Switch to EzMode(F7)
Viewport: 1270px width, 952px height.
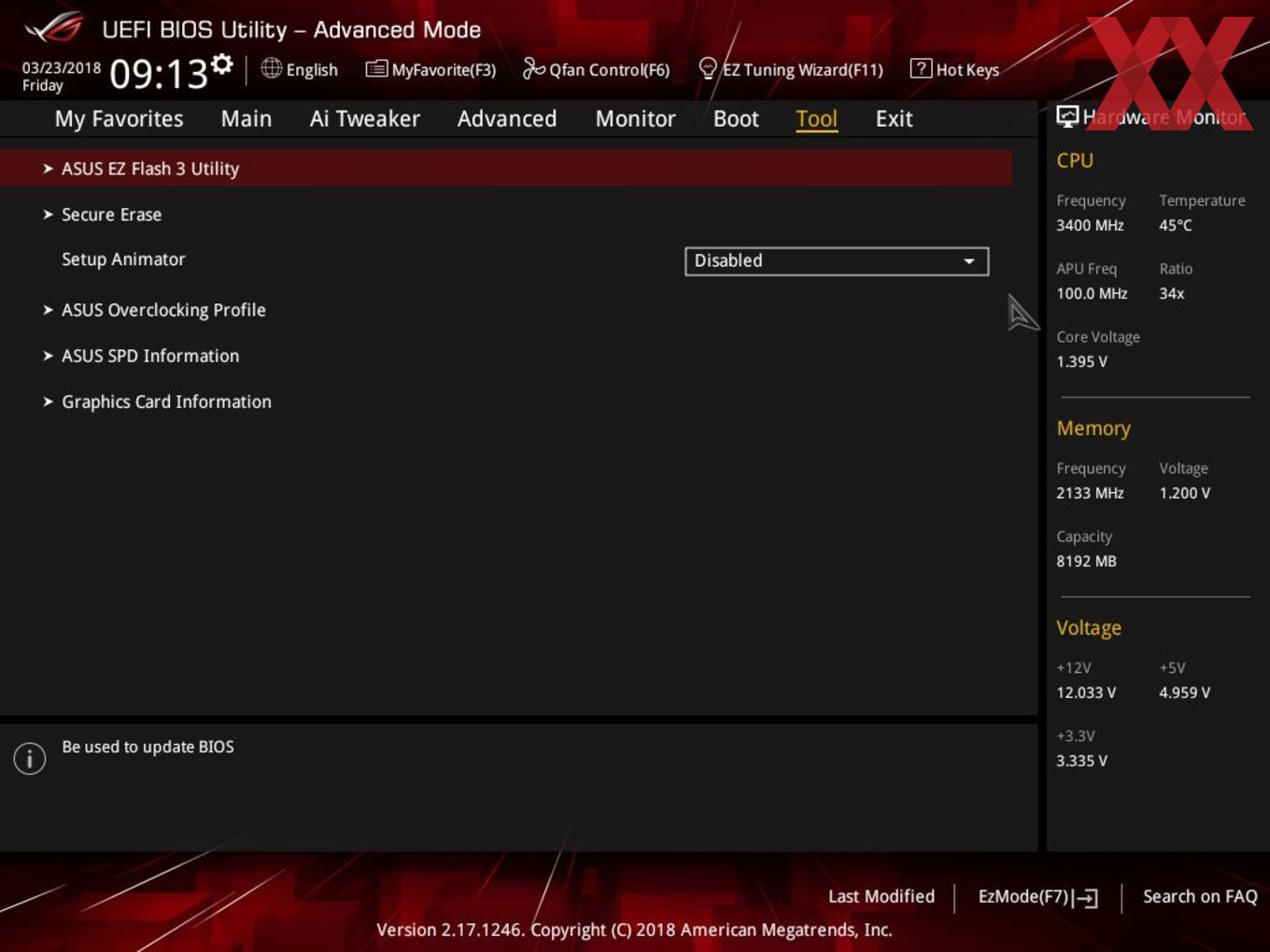tap(1037, 897)
